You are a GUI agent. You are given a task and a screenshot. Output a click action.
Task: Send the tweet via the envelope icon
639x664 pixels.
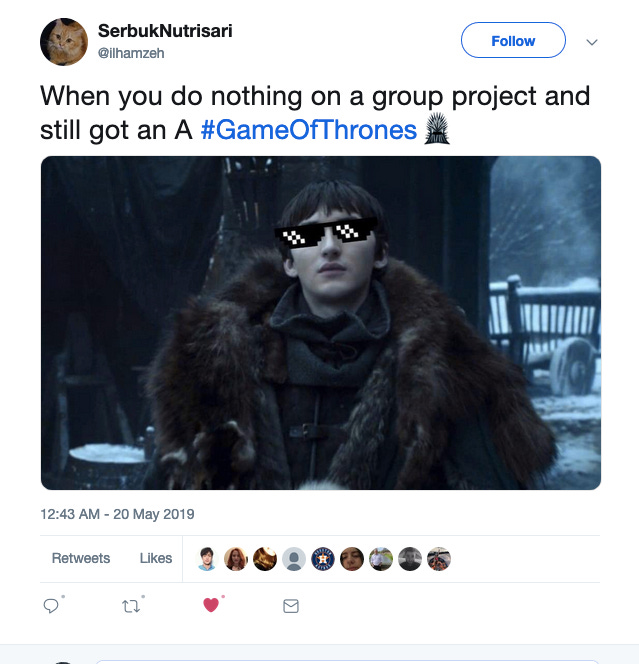point(291,606)
